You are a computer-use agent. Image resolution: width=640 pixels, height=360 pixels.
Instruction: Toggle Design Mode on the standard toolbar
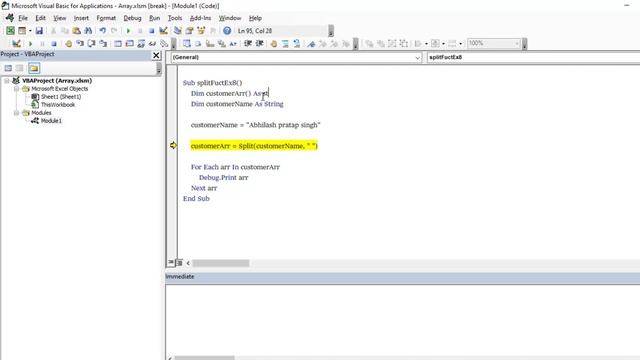pos(163,31)
